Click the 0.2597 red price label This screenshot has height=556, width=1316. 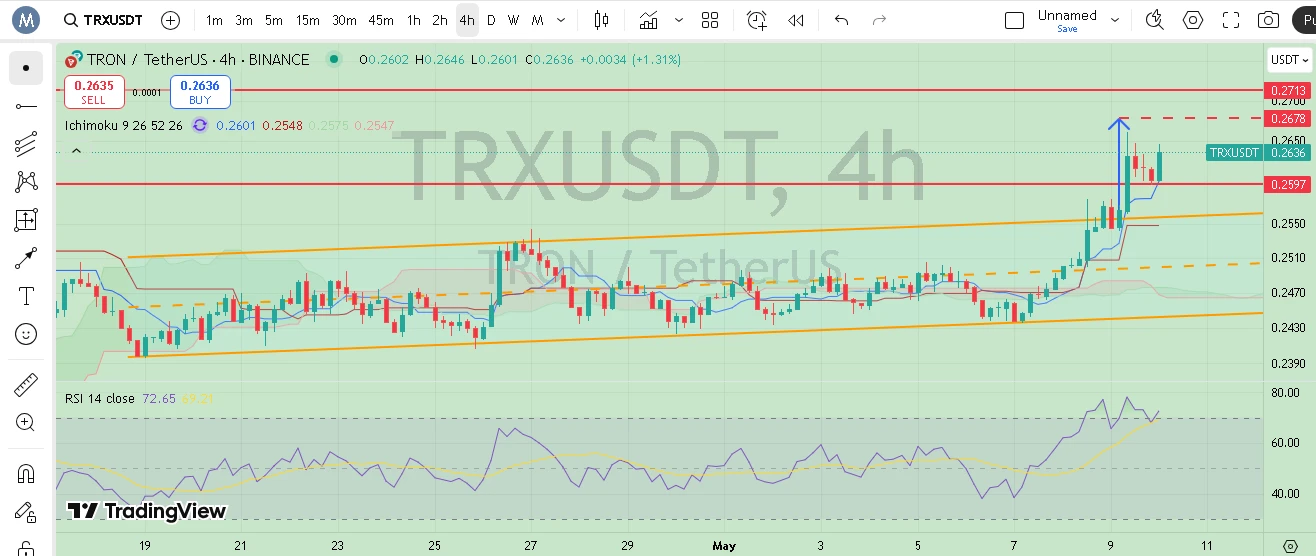1288,184
